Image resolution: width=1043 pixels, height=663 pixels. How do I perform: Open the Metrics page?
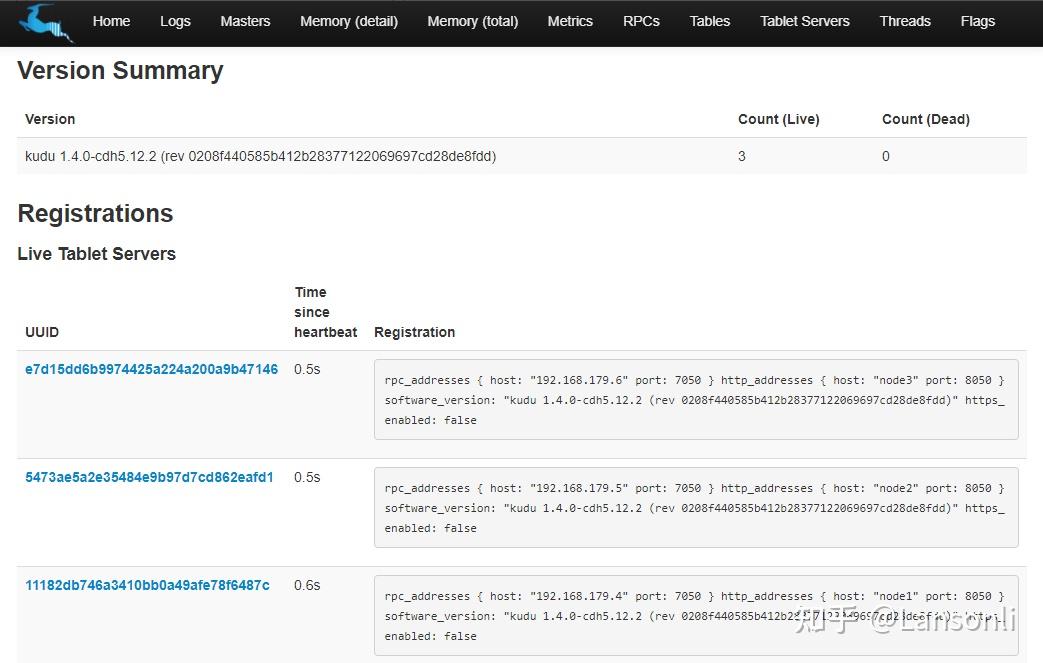coord(570,21)
